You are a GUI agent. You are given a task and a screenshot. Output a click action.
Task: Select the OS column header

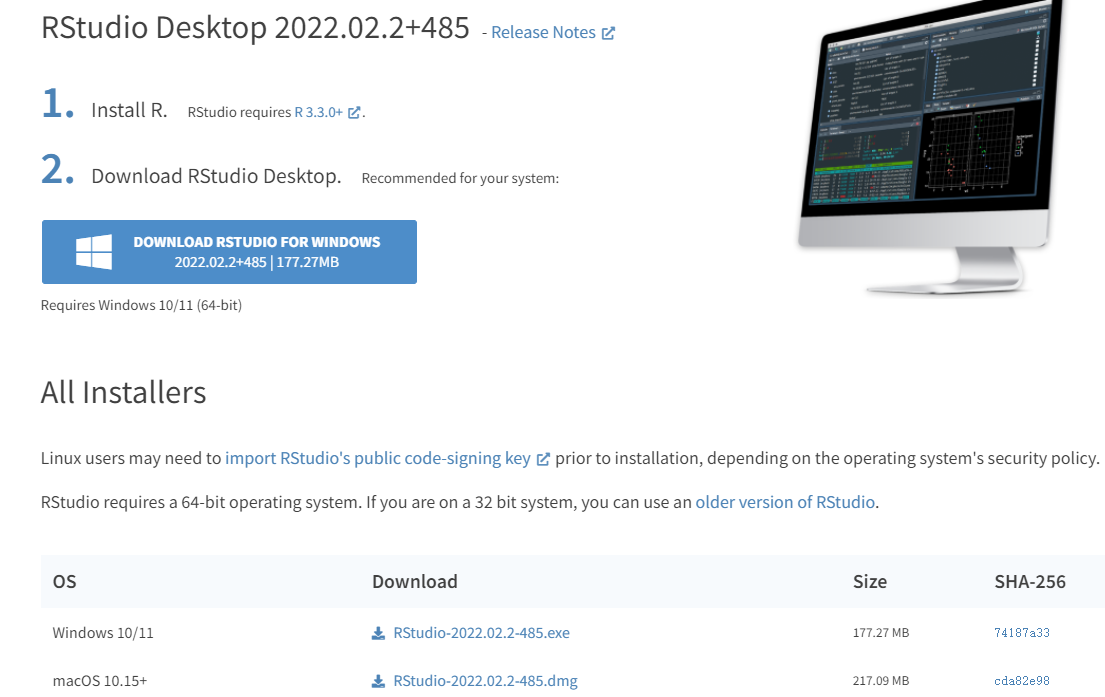pyautogui.click(x=65, y=581)
